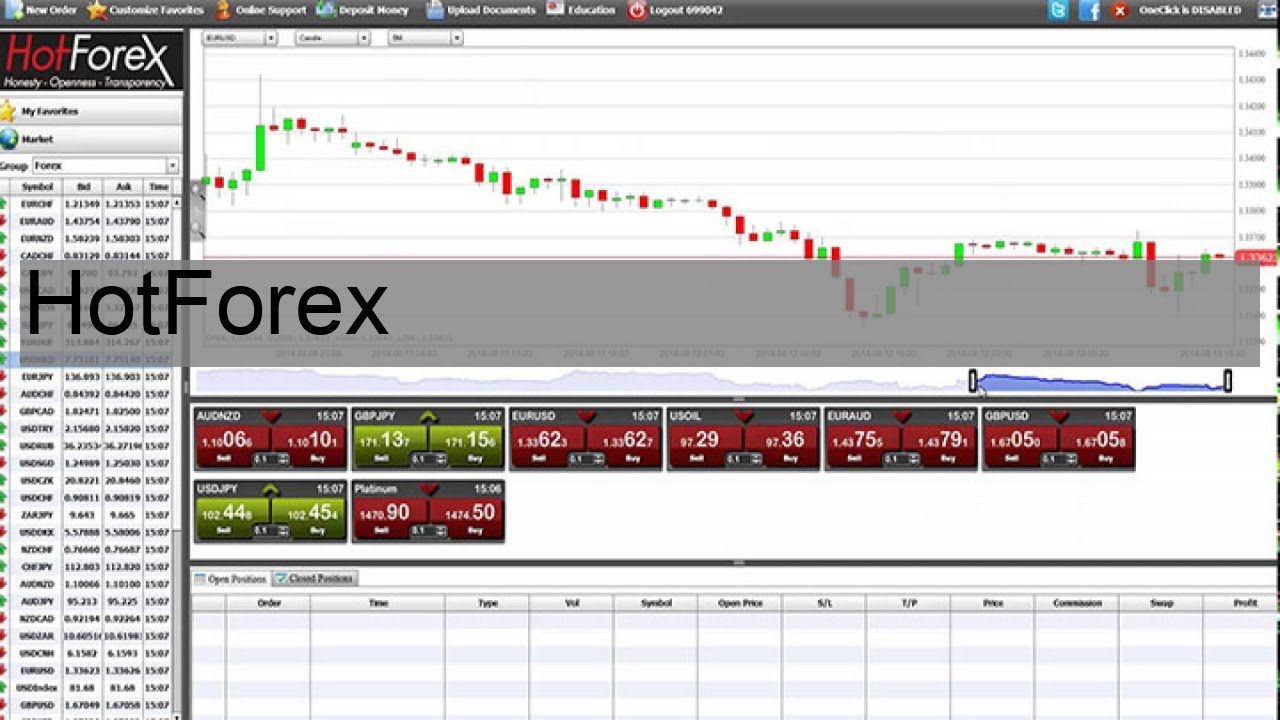Click left handle of chart range slider
The image size is (1280, 720).
click(973, 381)
